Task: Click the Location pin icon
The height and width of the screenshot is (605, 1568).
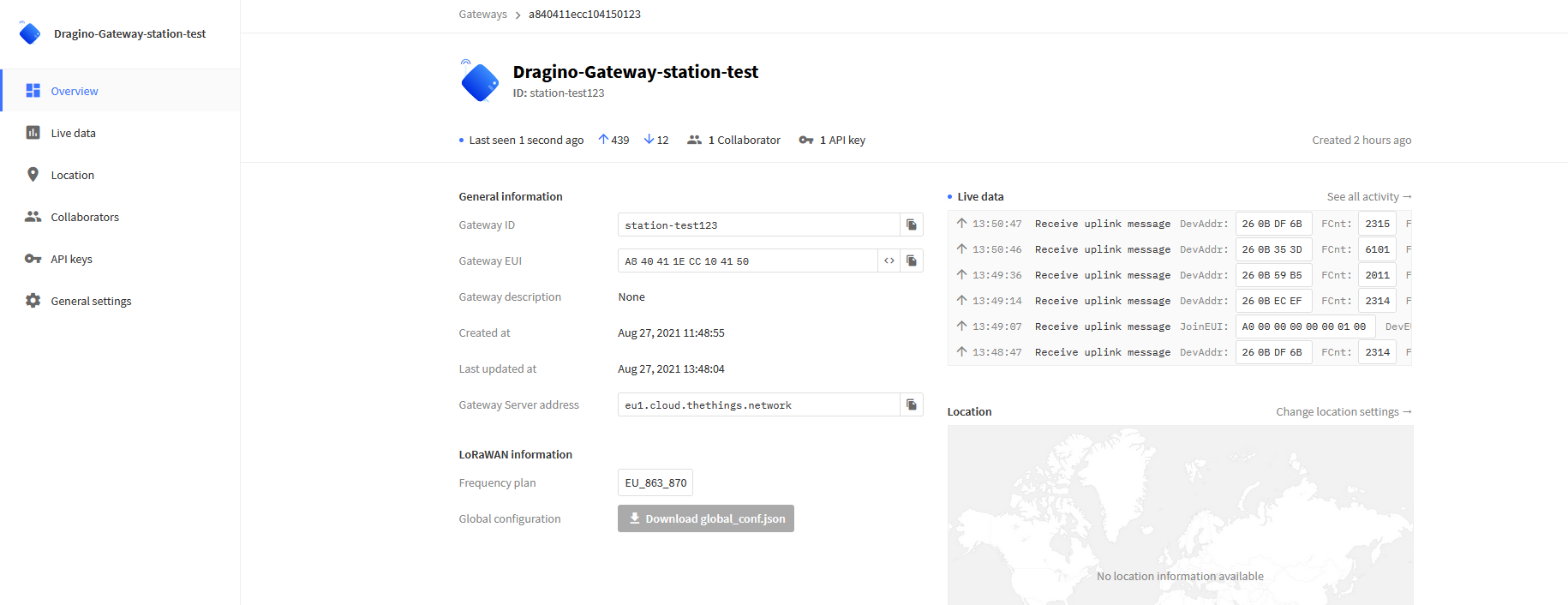Action: [33, 175]
